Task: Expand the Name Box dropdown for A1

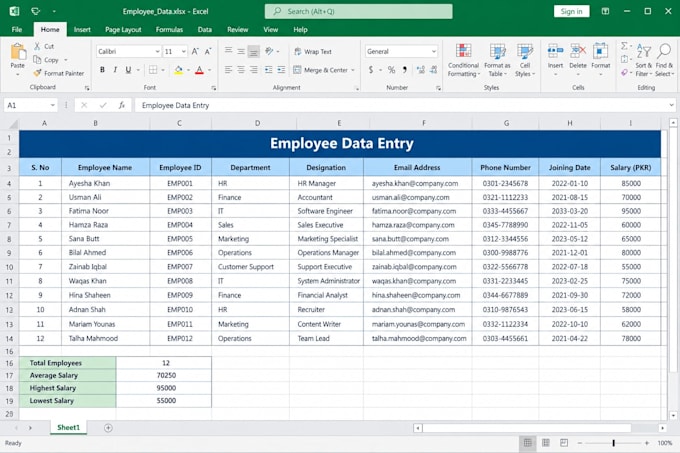Action: (52, 105)
